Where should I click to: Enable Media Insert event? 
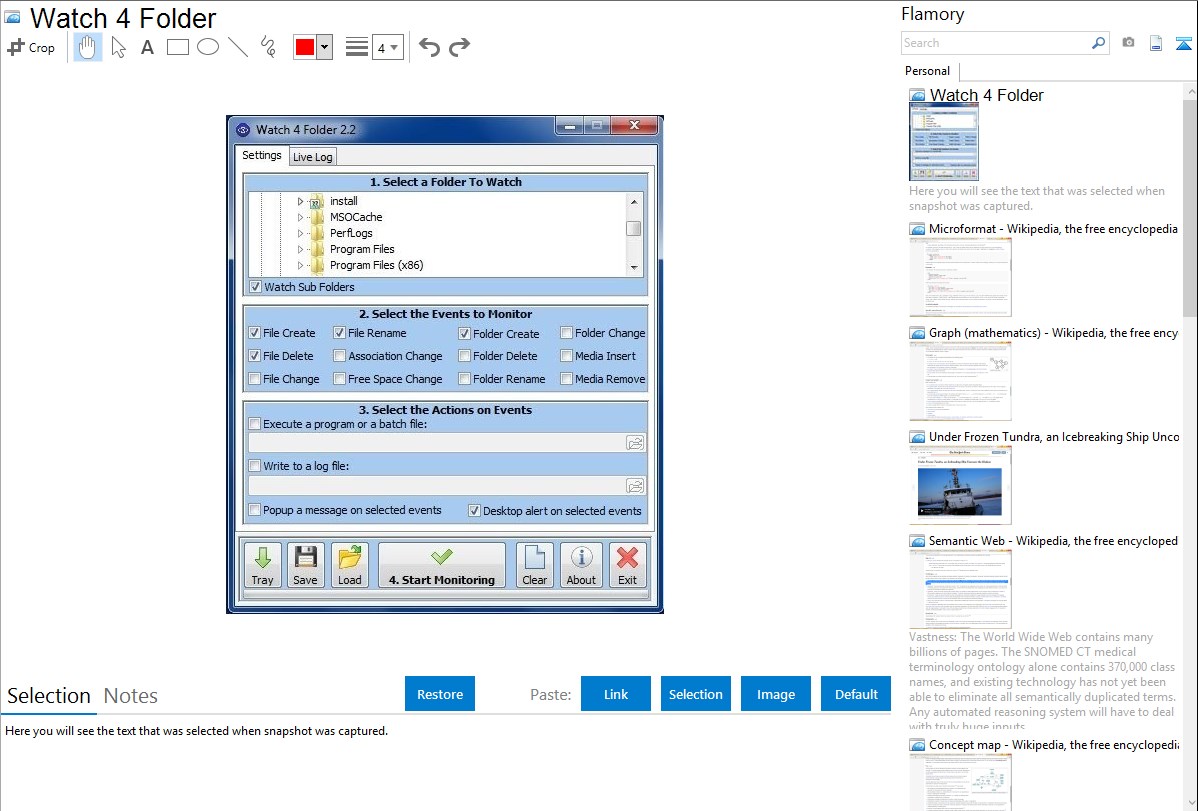pyautogui.click(x=566, y=355)
